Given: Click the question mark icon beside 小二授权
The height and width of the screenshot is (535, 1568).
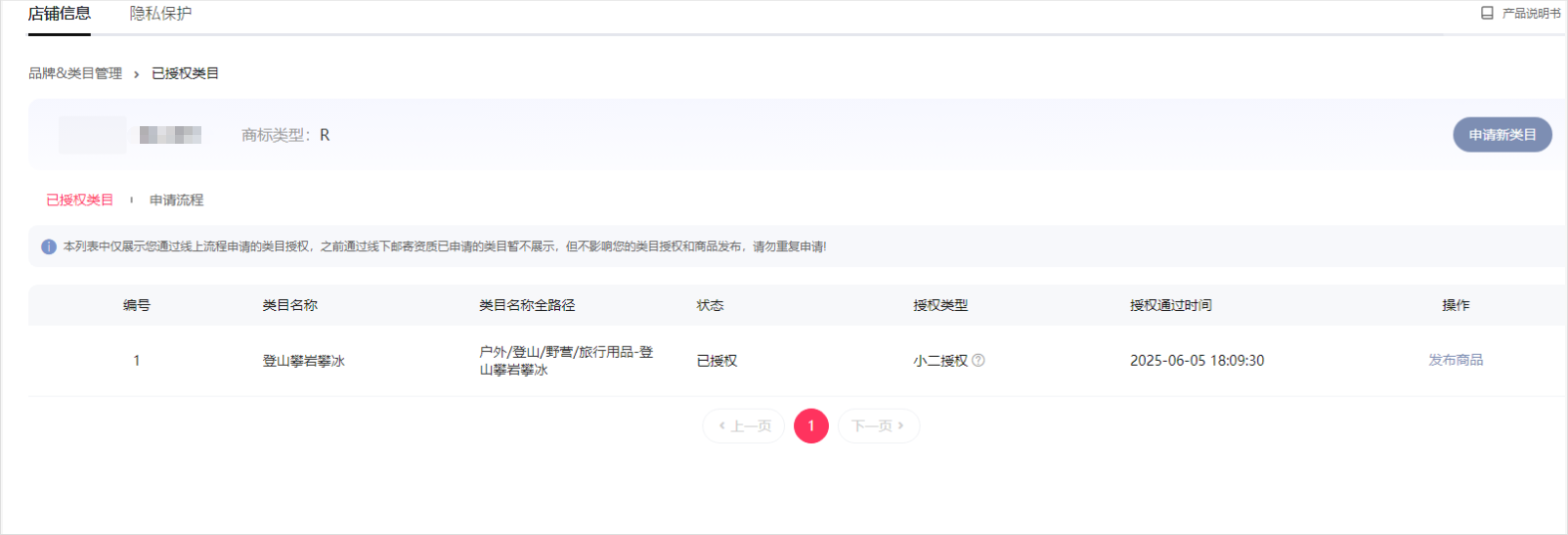Looking at the screenshot, I should coord(979,360).
